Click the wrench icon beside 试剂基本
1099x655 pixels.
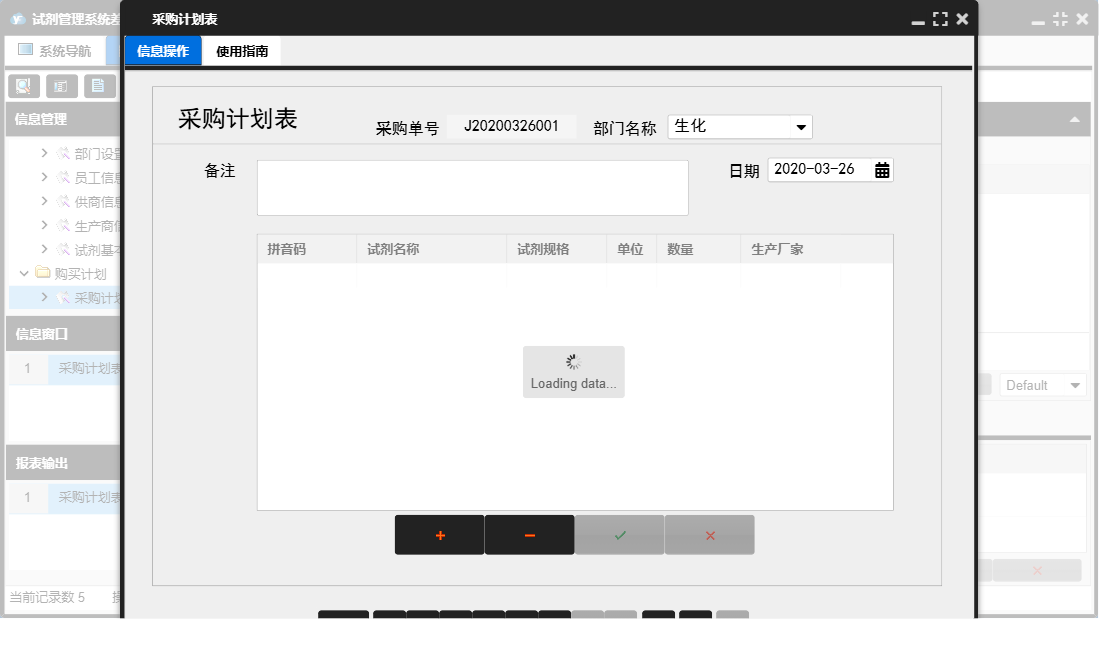64,248
